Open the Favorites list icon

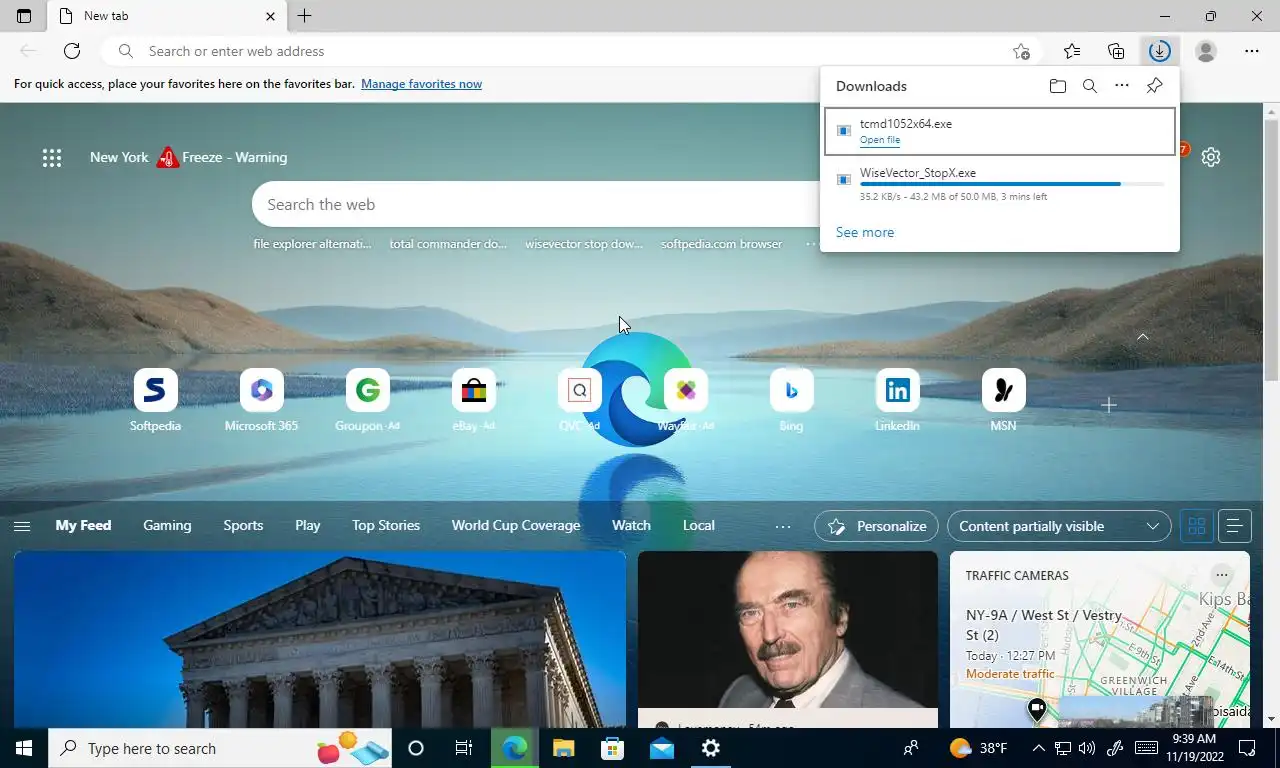[1072, 51]
